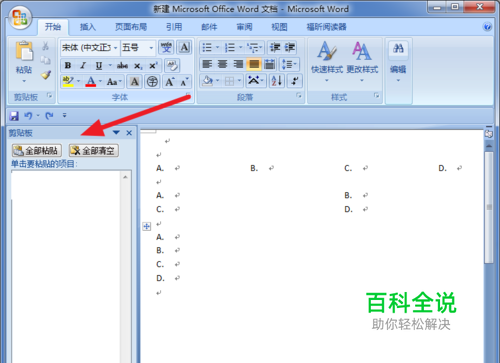Click the Office button logo
Viewport: 500px width, 363px height.
point(20,18)
